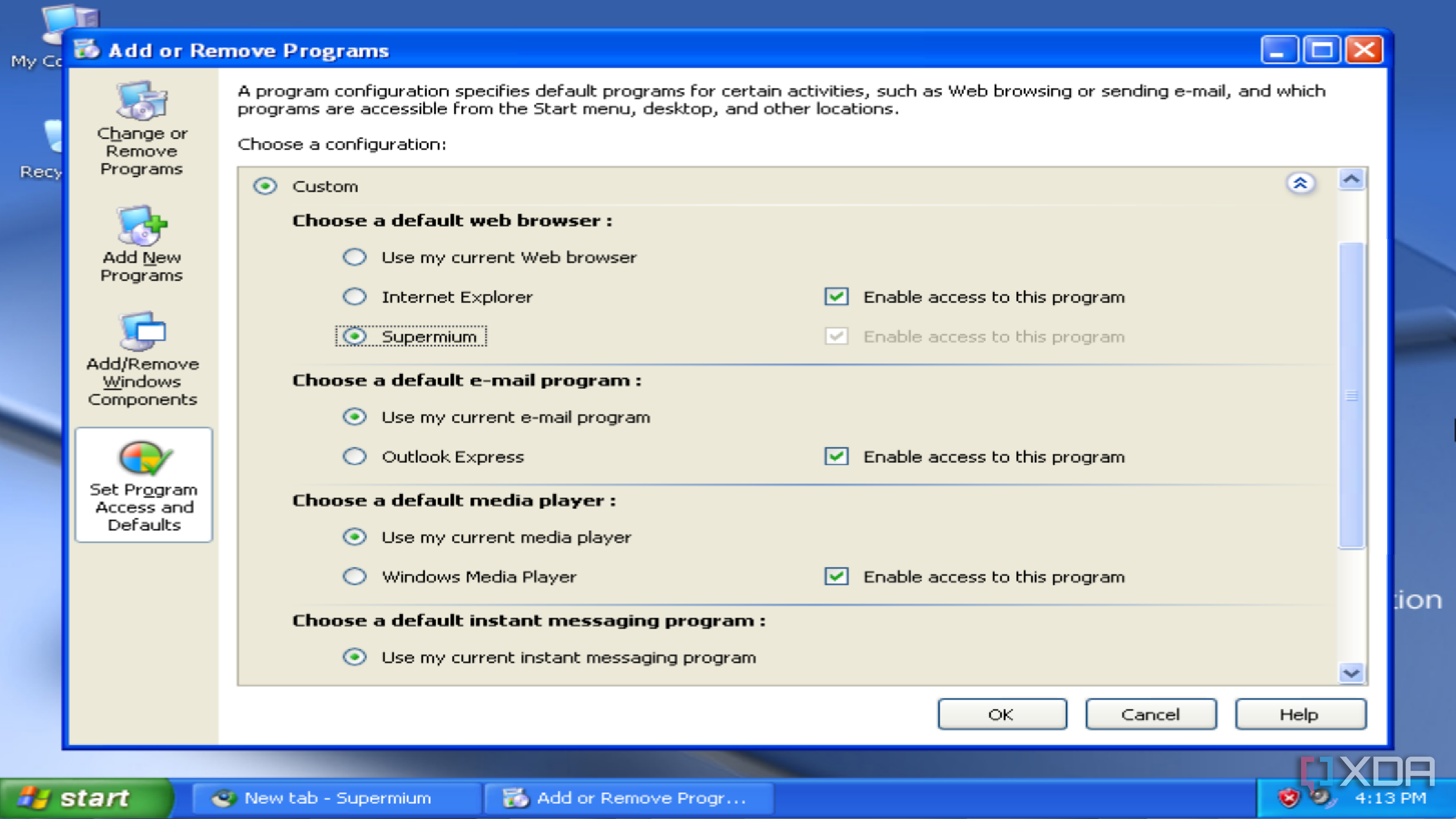Viewport: 1456px width, 819px height.
Task: Click the 4:13 PM clock
Action: 1390,798
